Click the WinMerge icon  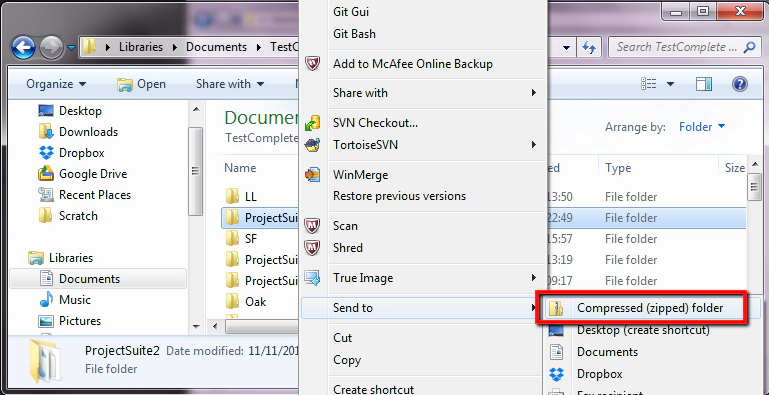tap(312, 175)
